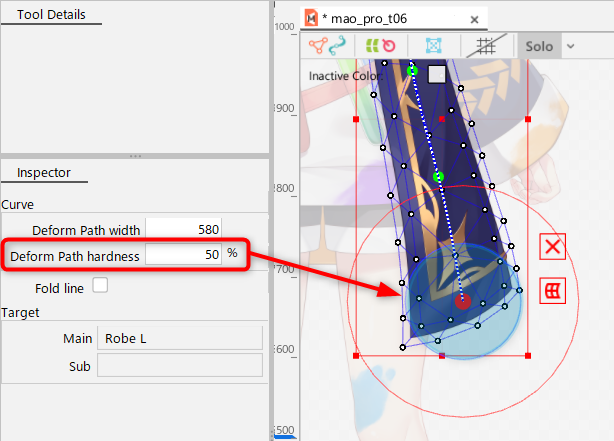Click the Deform Path hardness value field
This screenshot has height=441, width=614.
pos(185,255)
